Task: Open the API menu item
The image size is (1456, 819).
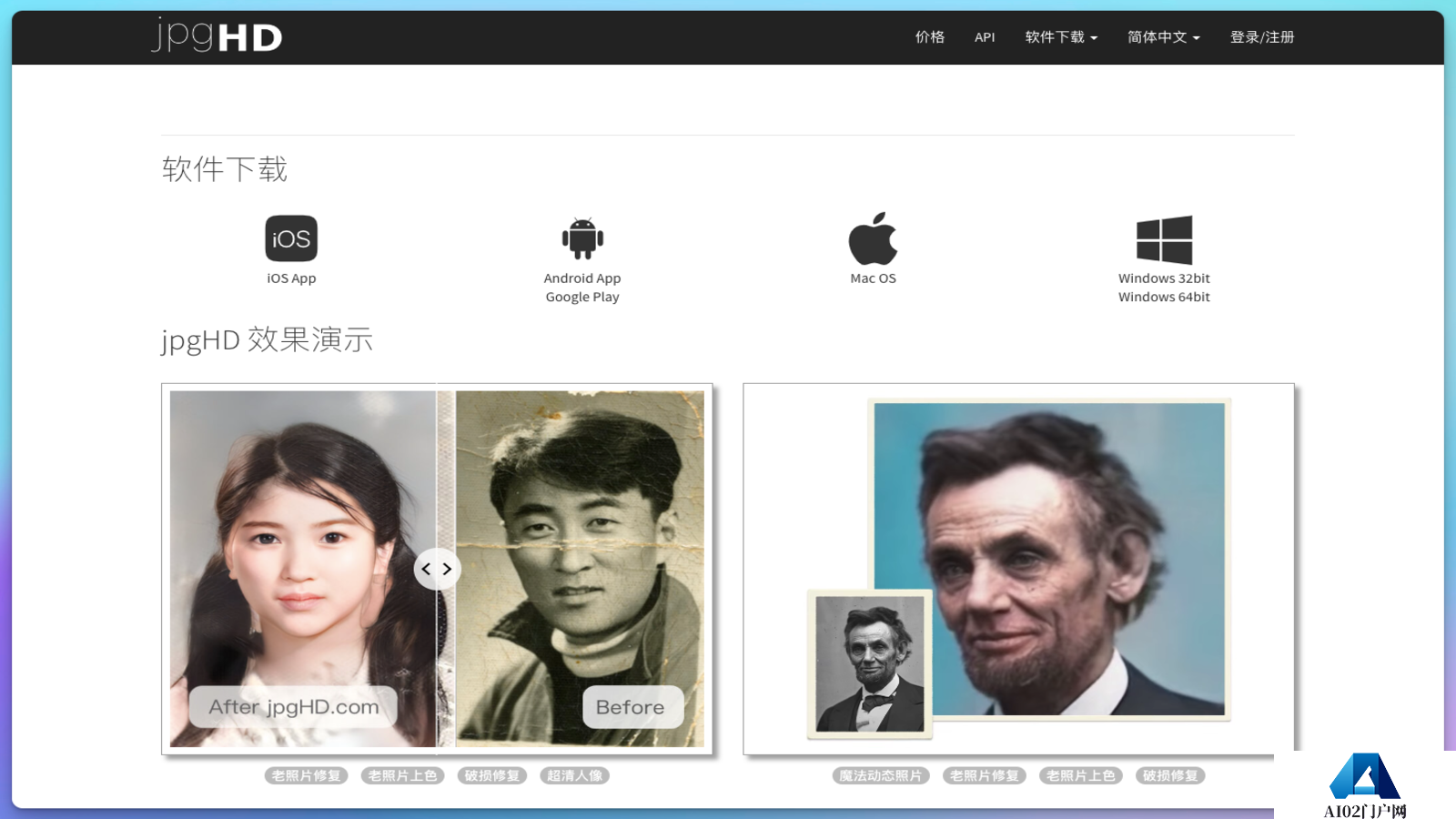Action: point(985,37)
